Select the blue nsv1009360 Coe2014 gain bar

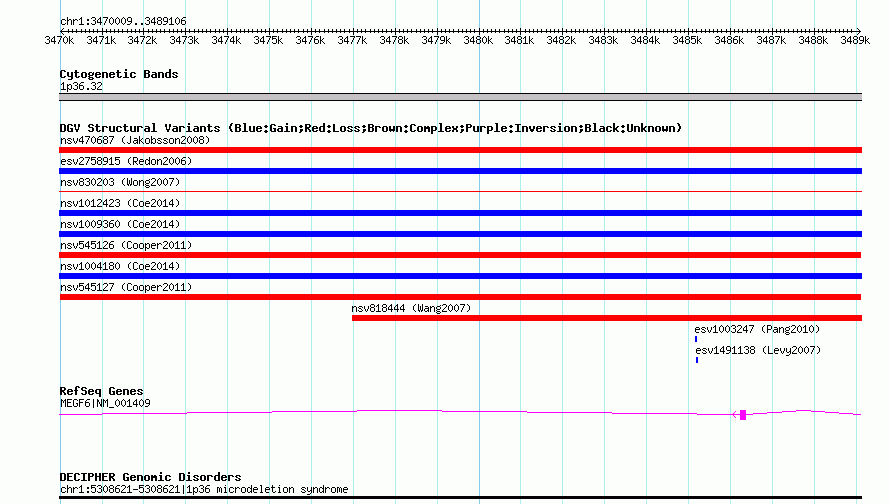(x=460, y=234)
